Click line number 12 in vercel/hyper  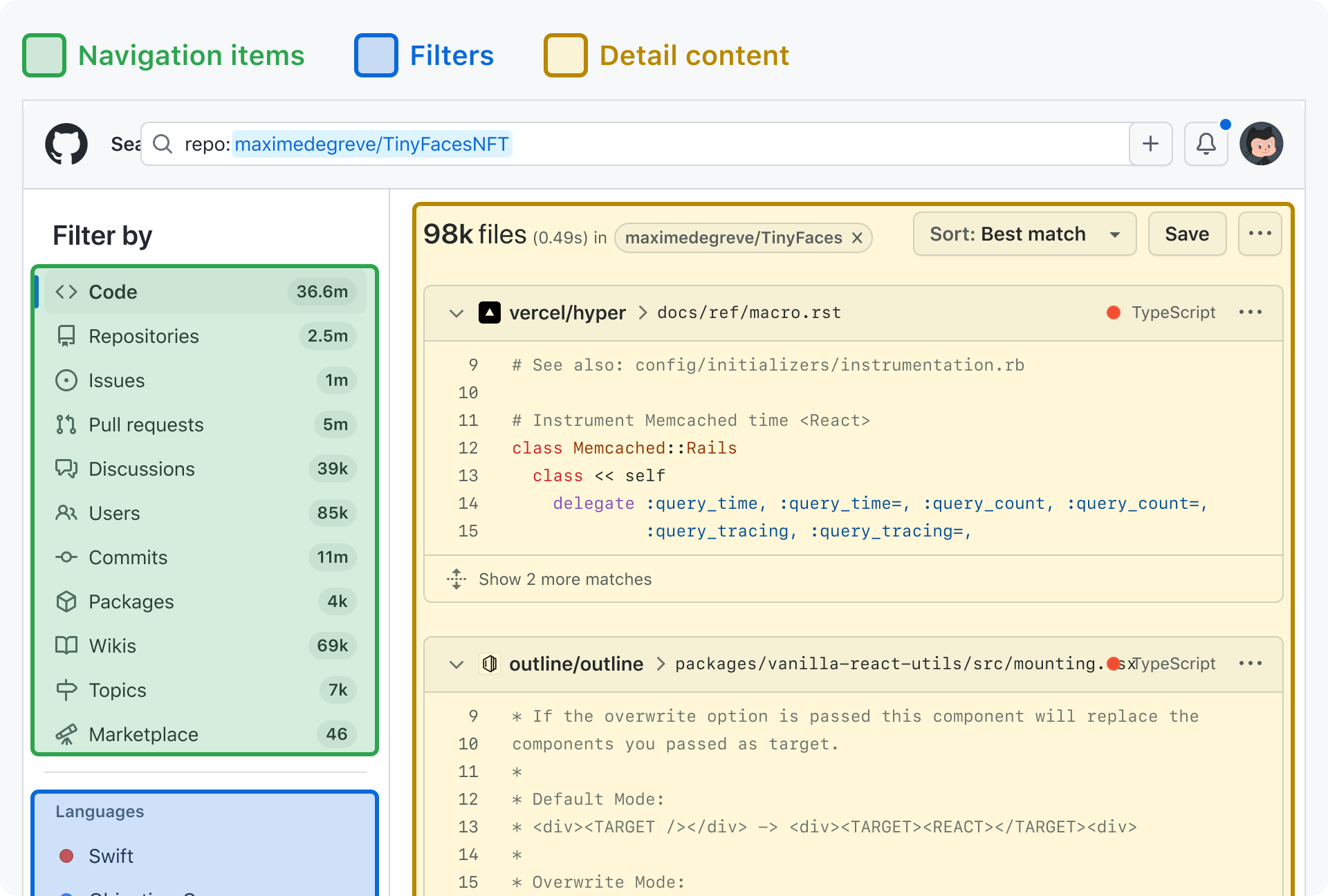(x=468, y=448)
